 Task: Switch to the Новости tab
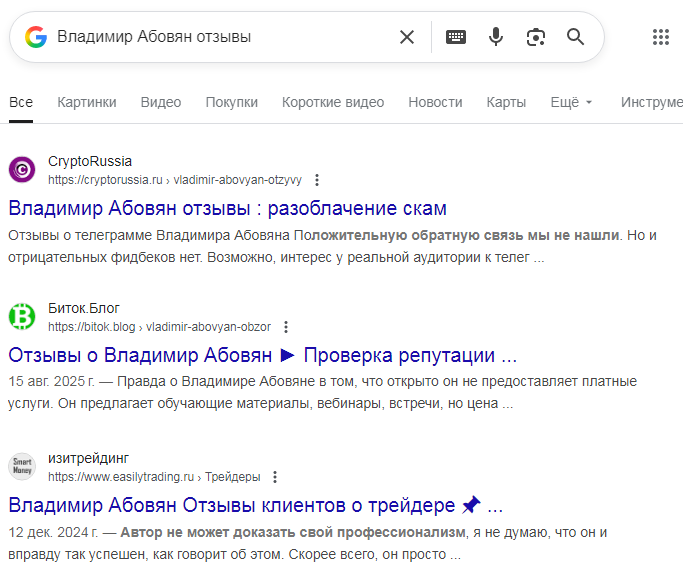pyautogui.click(x=435, y=102)
